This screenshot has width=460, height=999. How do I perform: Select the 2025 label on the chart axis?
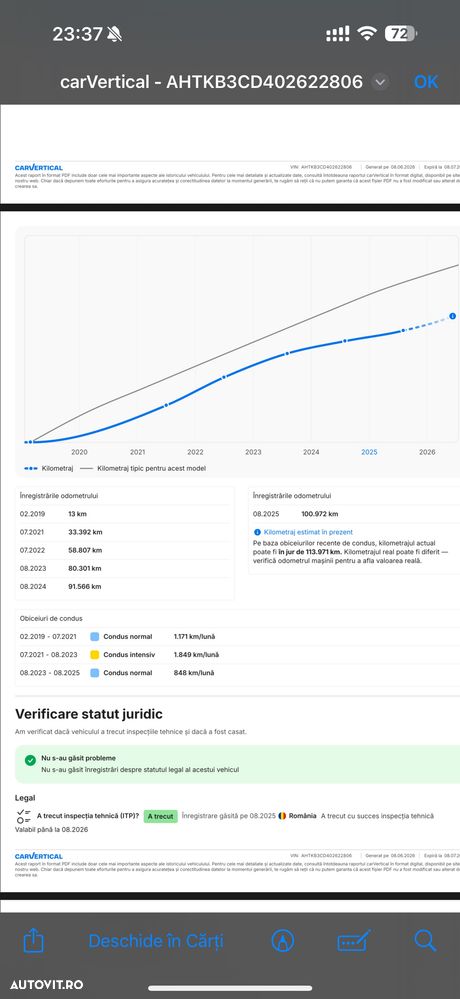click(369, 452)
